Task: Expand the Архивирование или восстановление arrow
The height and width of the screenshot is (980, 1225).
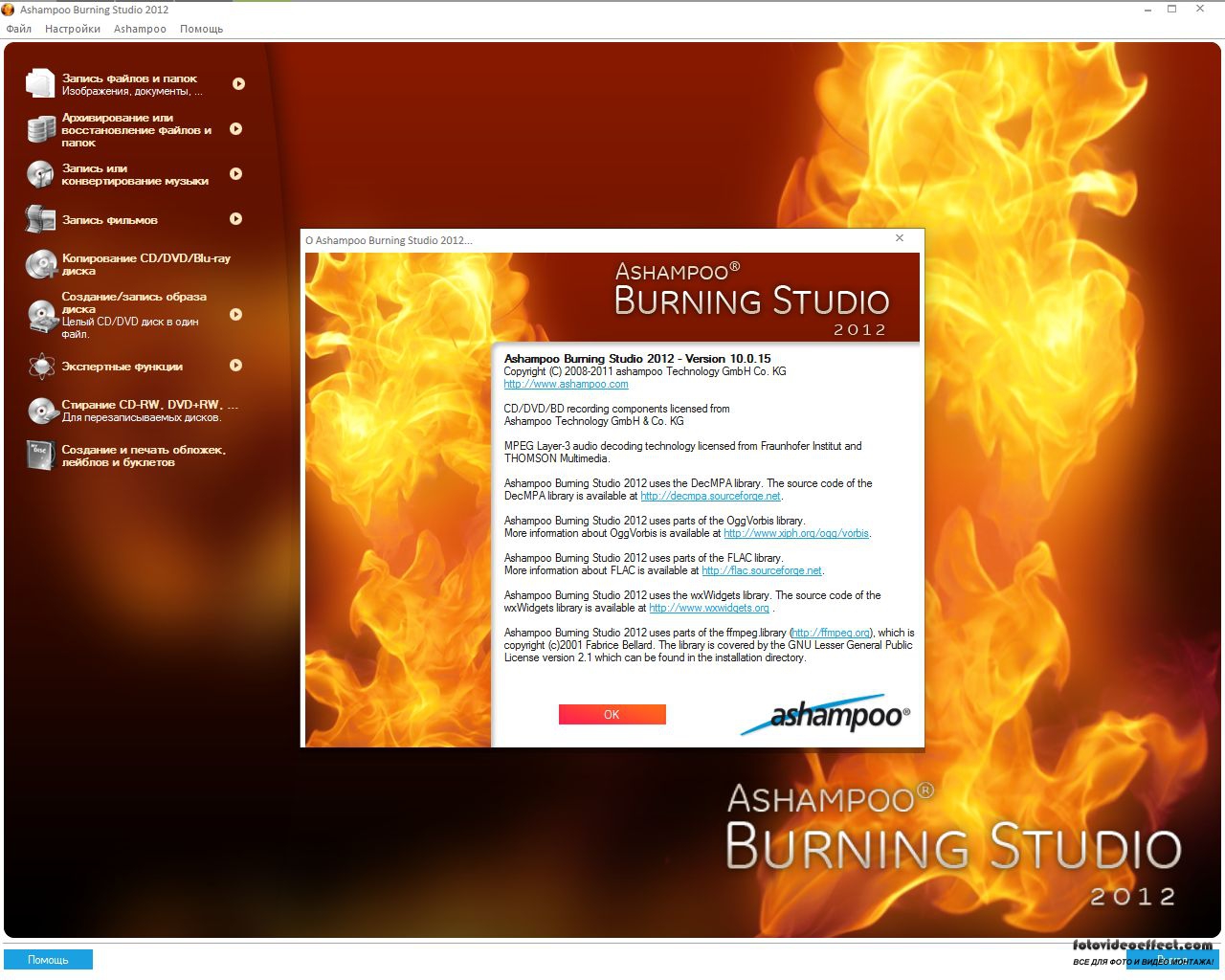Action: coord(235,128)
